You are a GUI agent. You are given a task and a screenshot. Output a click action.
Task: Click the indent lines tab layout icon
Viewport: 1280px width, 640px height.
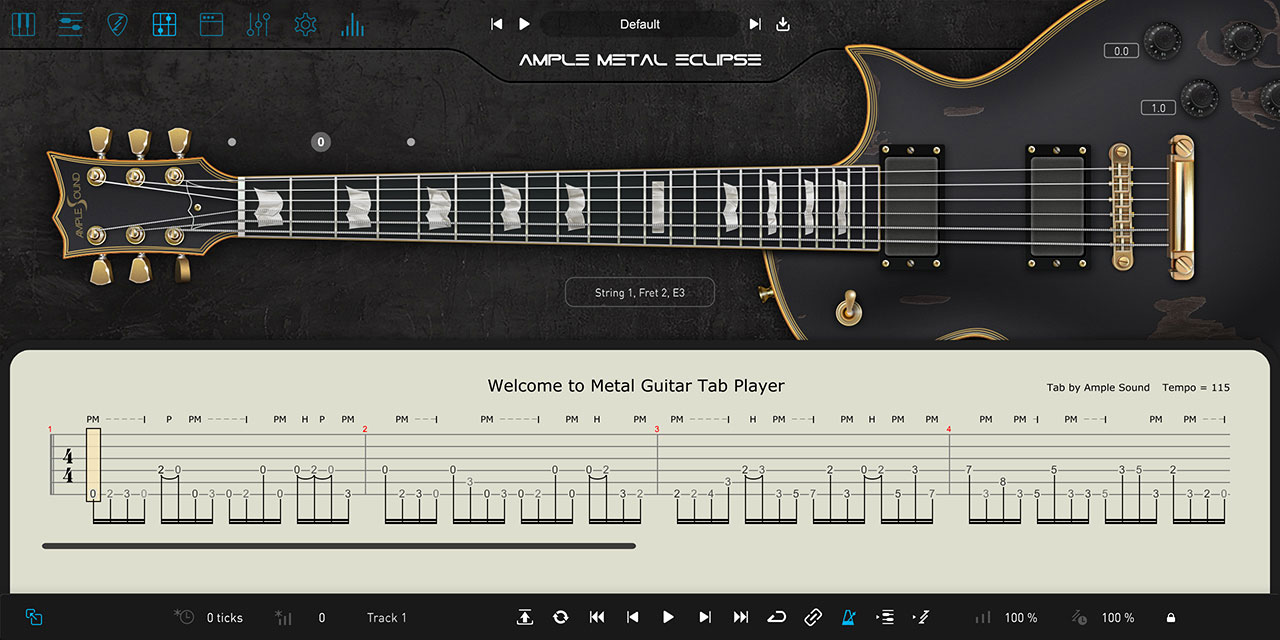click(x=885, y=617)
